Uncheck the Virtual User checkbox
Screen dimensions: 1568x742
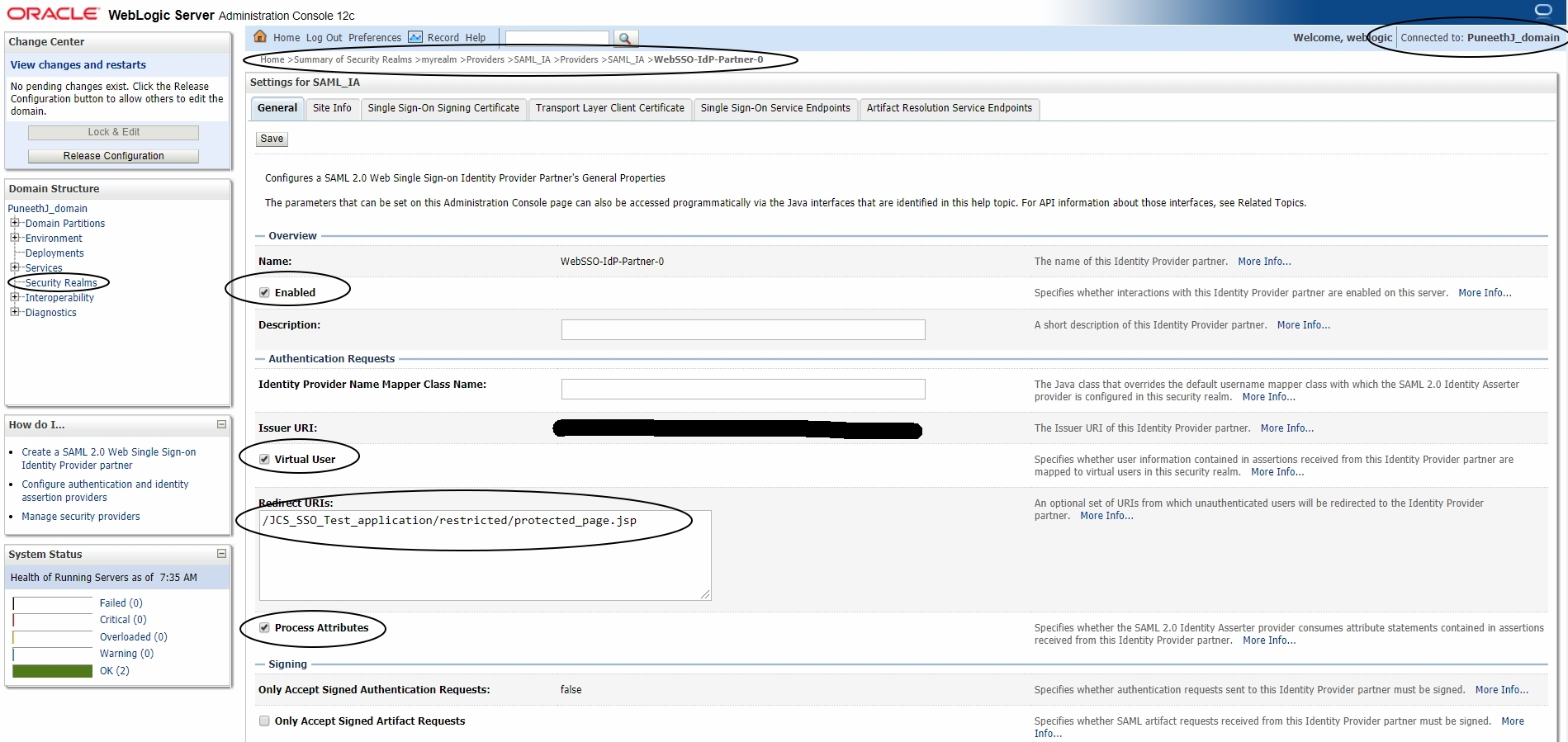pos(264,459)
